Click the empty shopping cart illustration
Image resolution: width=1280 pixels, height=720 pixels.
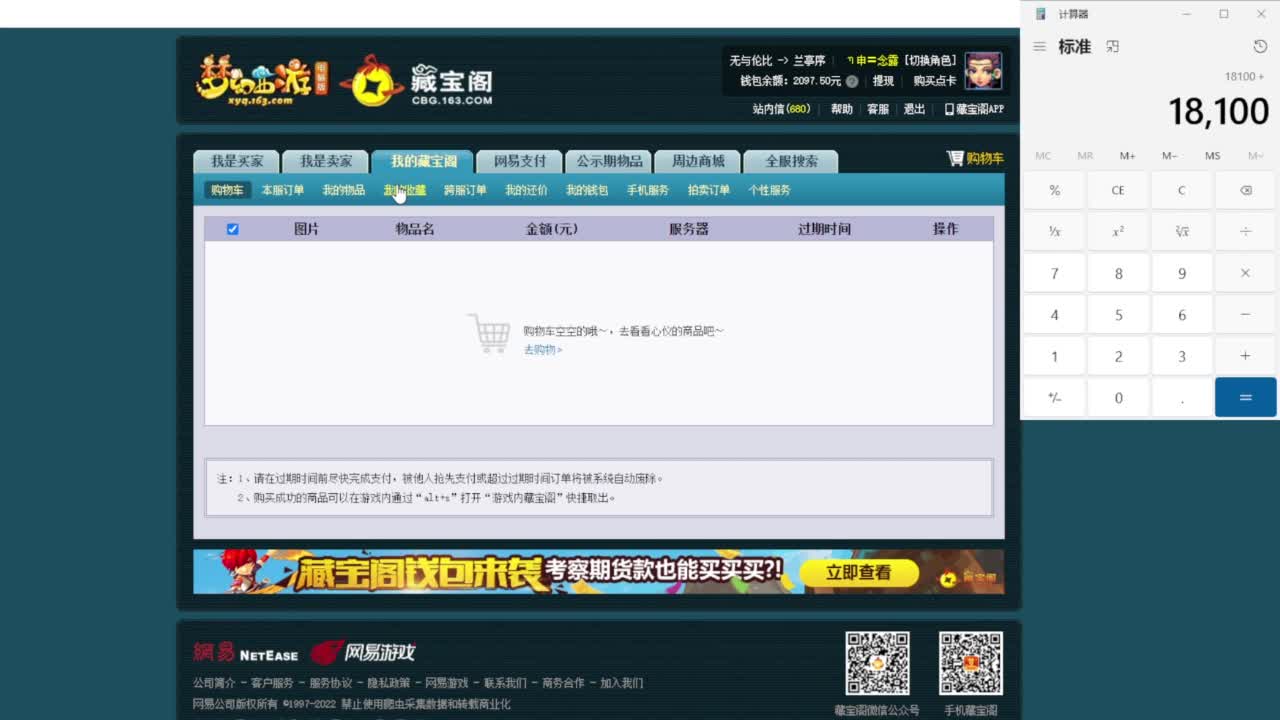489,333
